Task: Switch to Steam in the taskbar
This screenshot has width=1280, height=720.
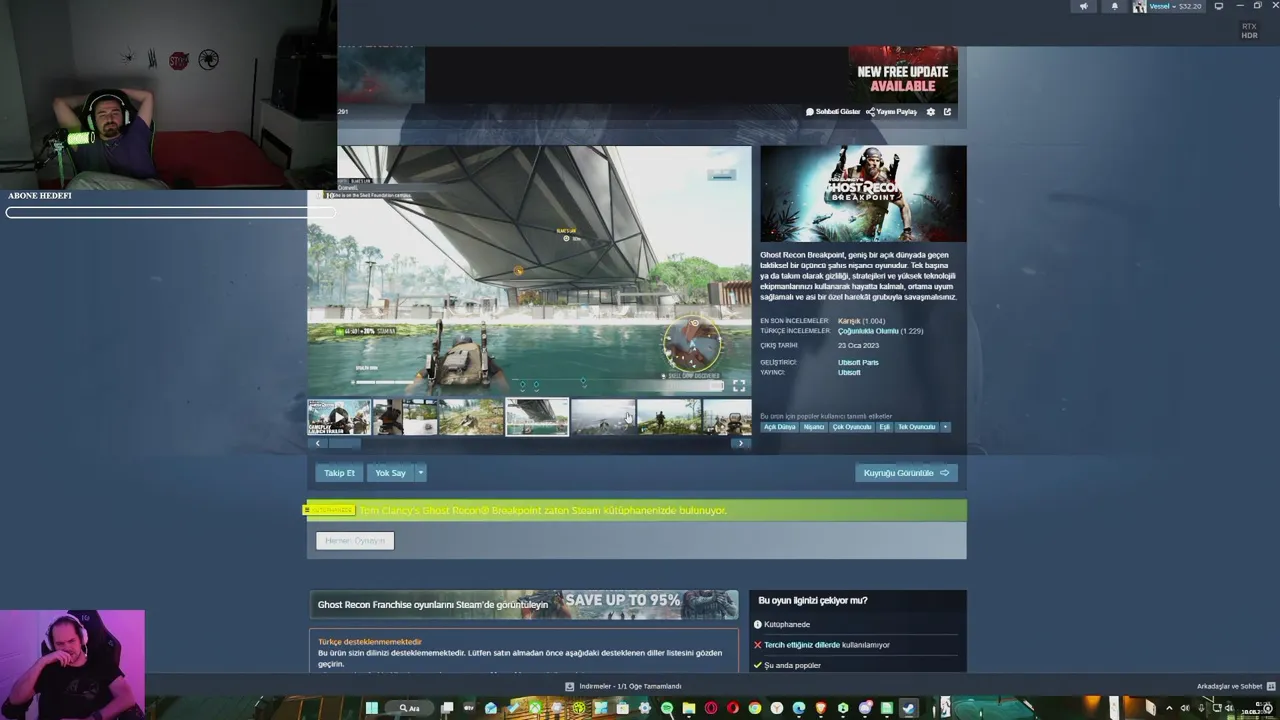Action: (908, 708)
